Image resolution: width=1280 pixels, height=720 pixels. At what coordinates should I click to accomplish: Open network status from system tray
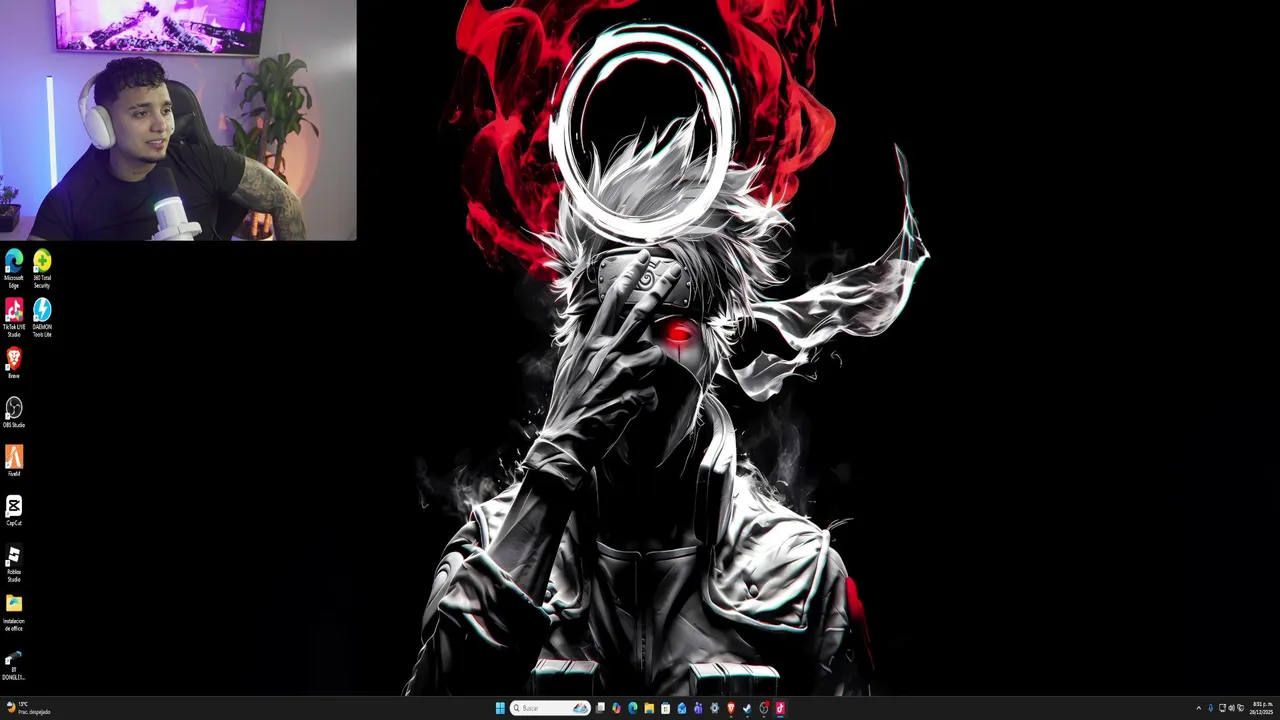pos(1222,708)
